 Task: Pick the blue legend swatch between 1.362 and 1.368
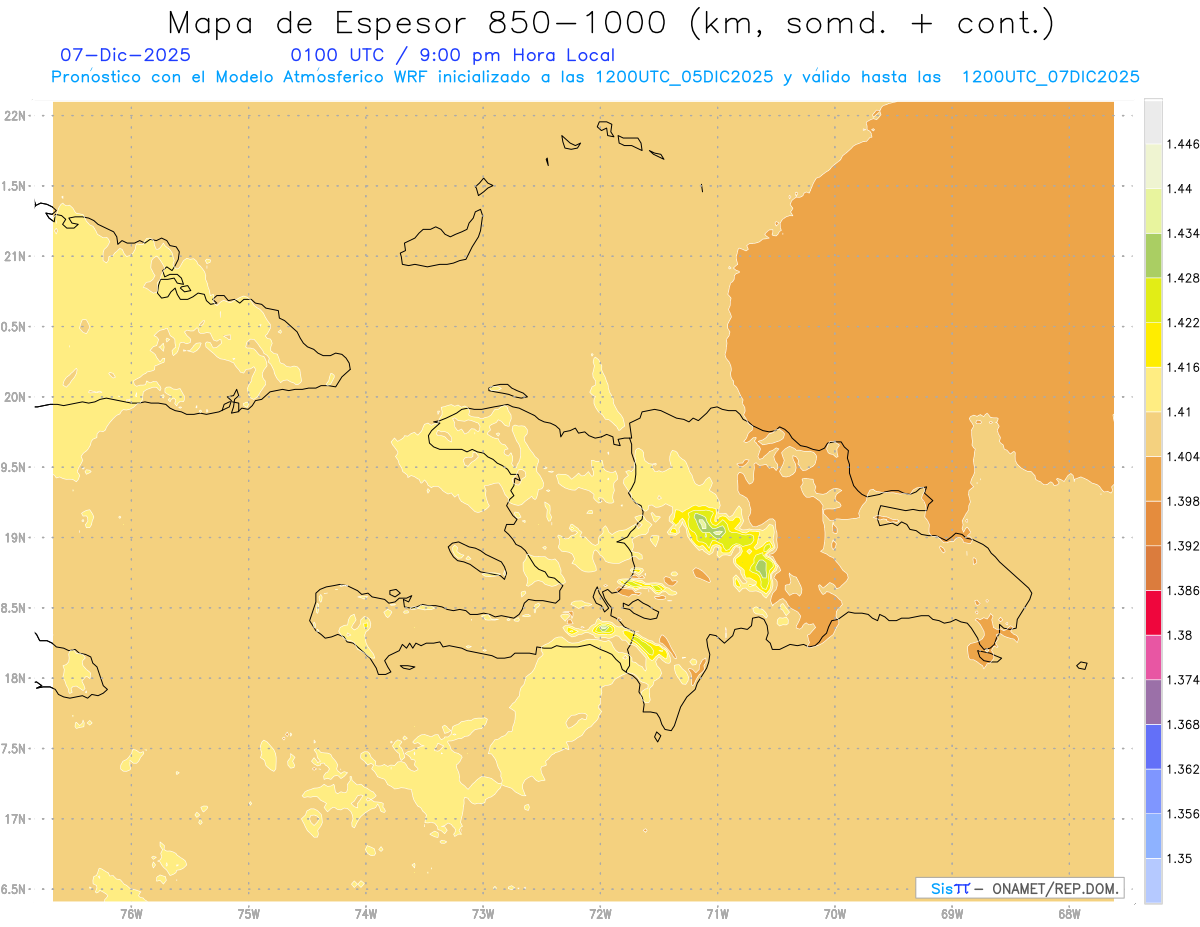click(x=1153, y=746)
